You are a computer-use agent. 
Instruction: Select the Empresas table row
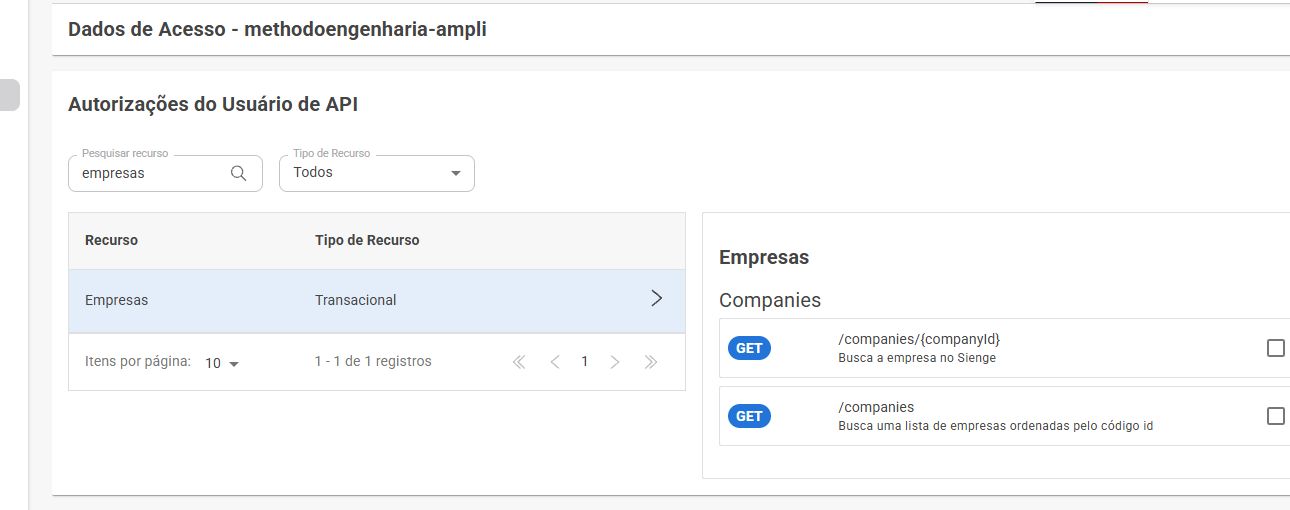click(x=377, y=299)
